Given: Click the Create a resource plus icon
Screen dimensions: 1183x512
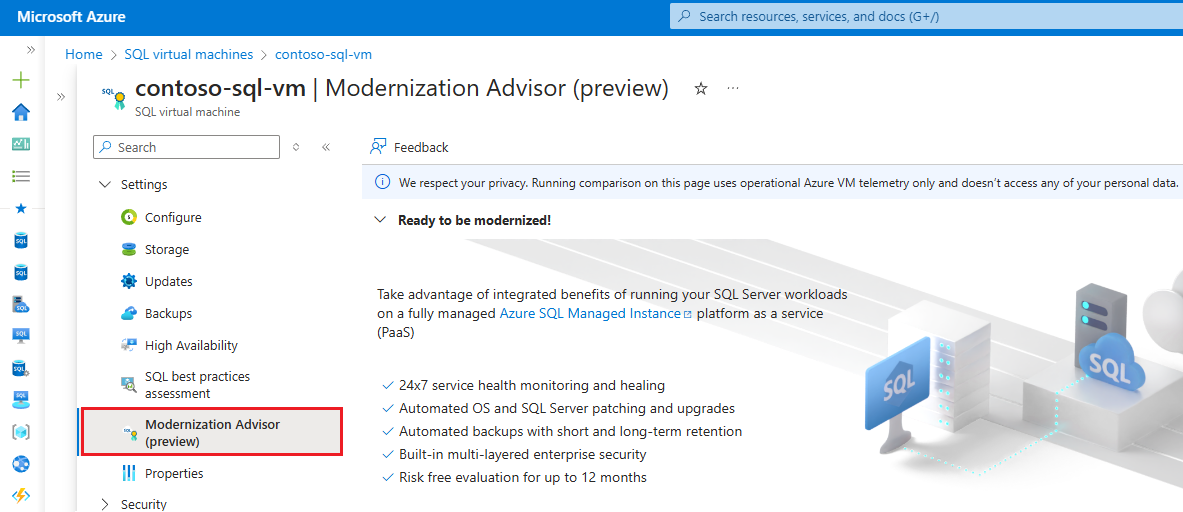Looking at the screenshot, I should pyautogui.click(x=21, y=80).
